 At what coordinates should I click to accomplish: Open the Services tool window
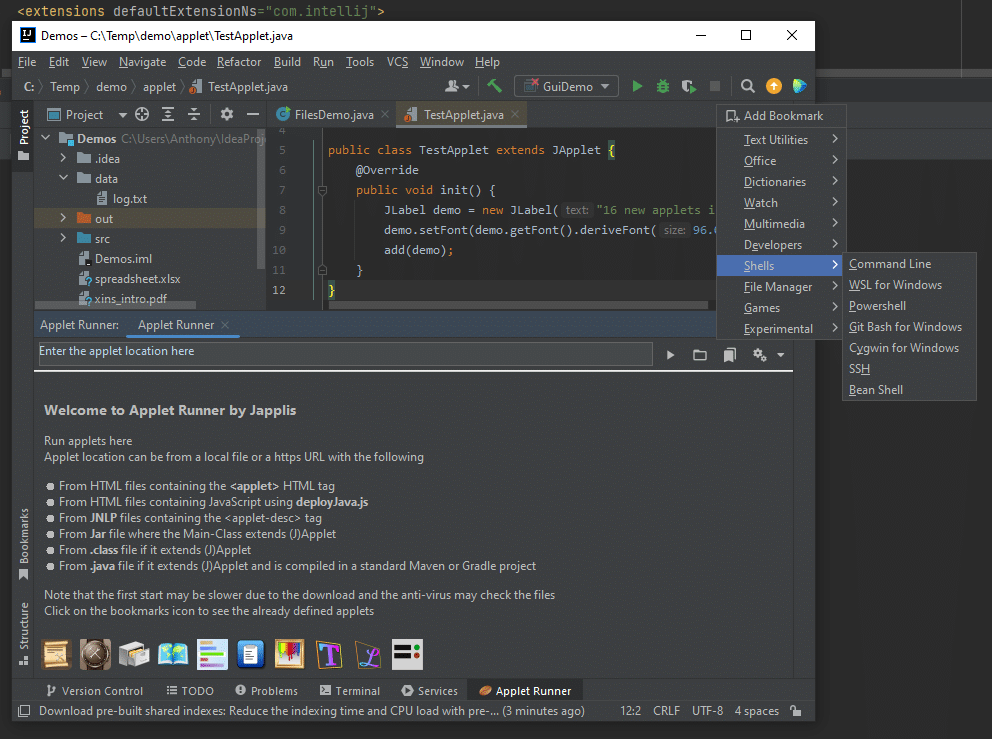(430, 691)
